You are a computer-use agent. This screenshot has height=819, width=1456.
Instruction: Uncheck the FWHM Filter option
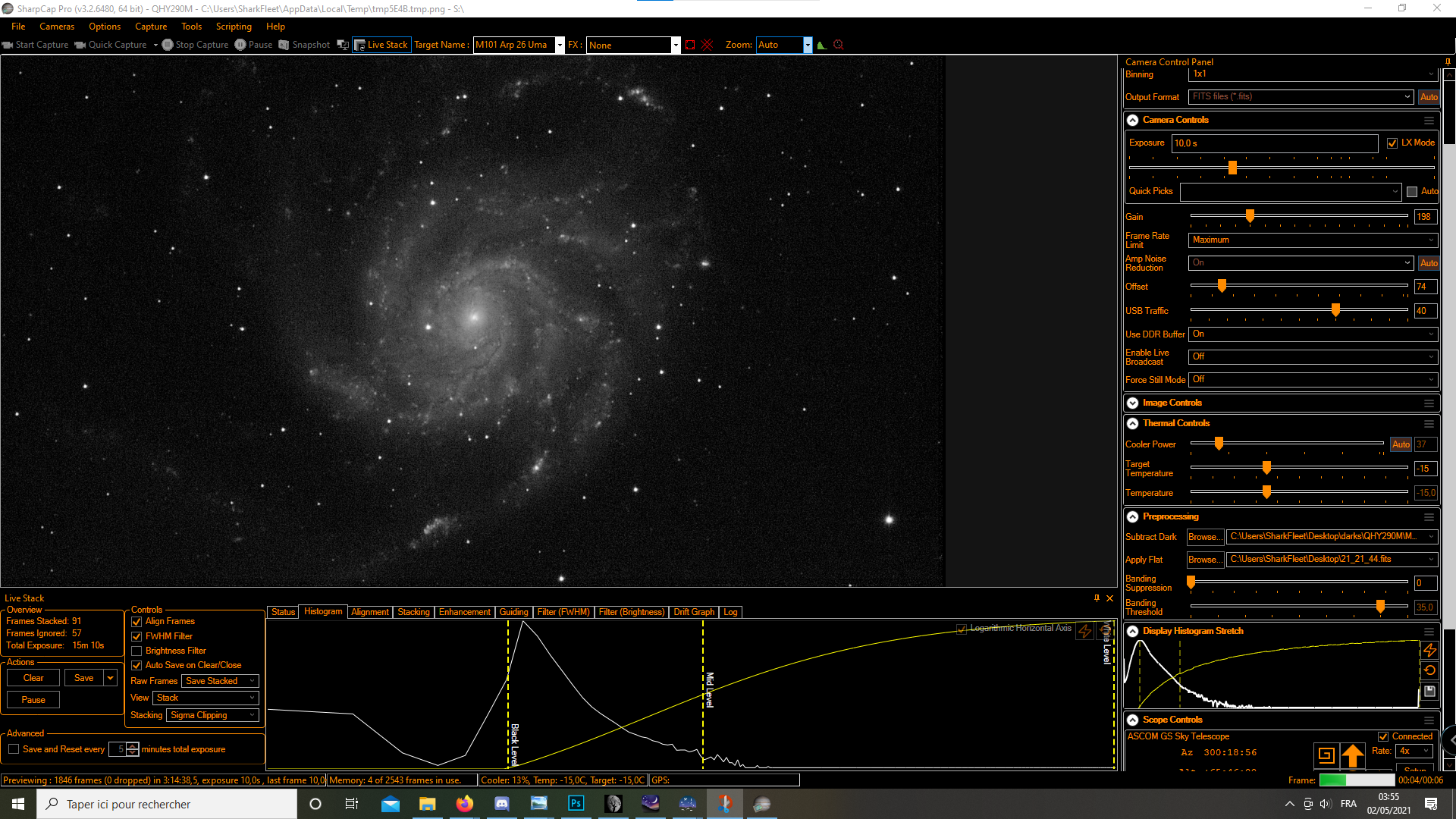click(x=137, y=636)
